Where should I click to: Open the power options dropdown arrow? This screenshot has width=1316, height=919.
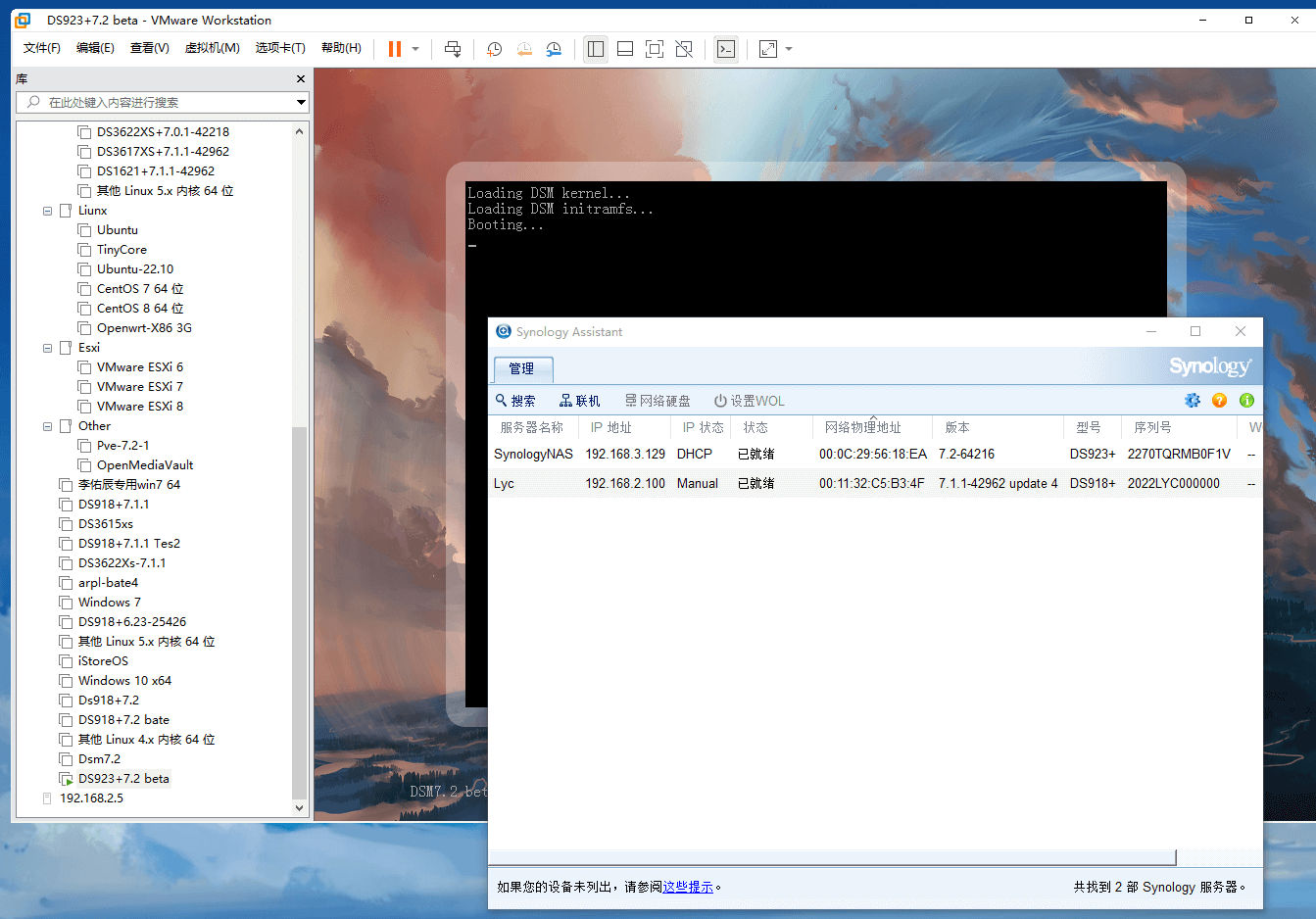pos(415,49)
